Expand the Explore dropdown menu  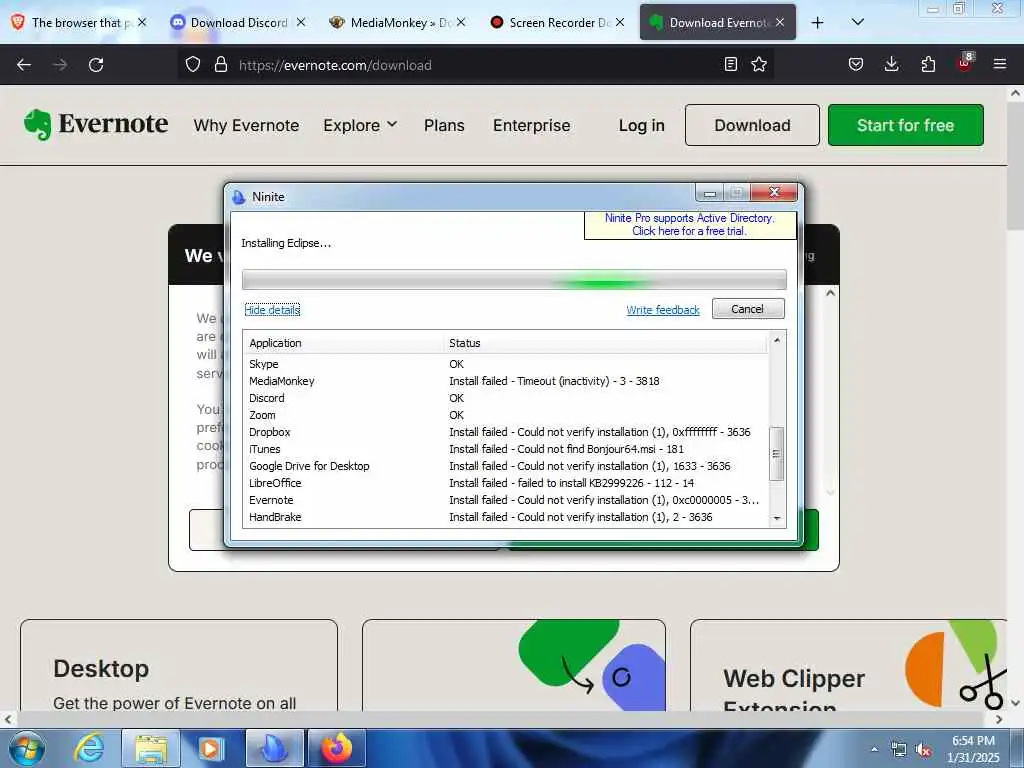[x=360, y=125]
